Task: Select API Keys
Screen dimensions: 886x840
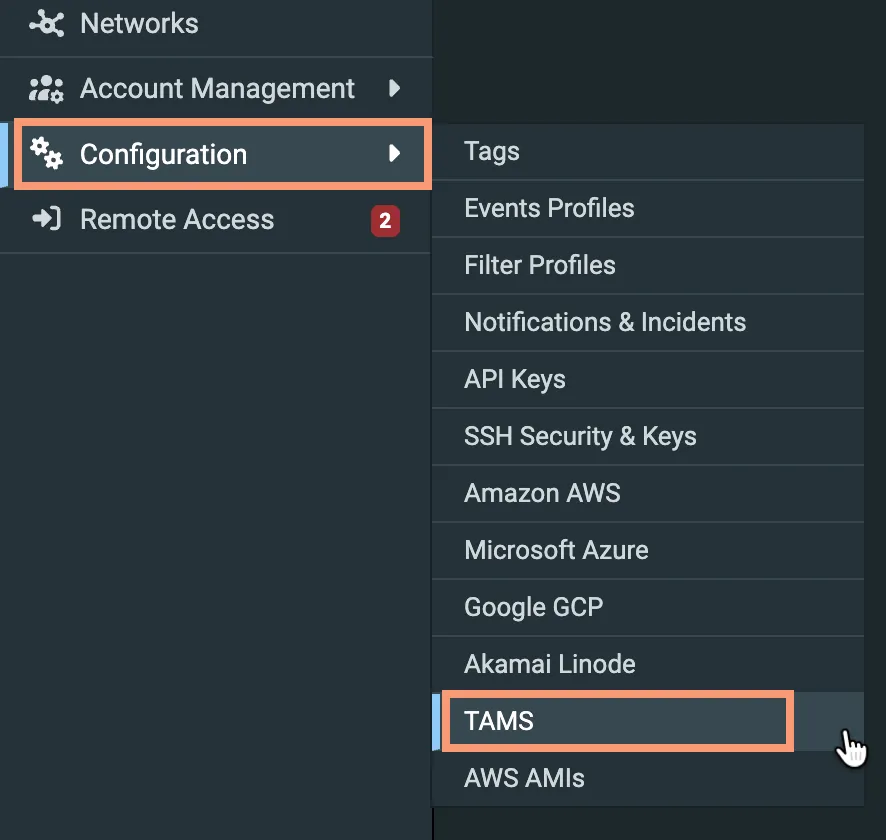Action: 648,380
